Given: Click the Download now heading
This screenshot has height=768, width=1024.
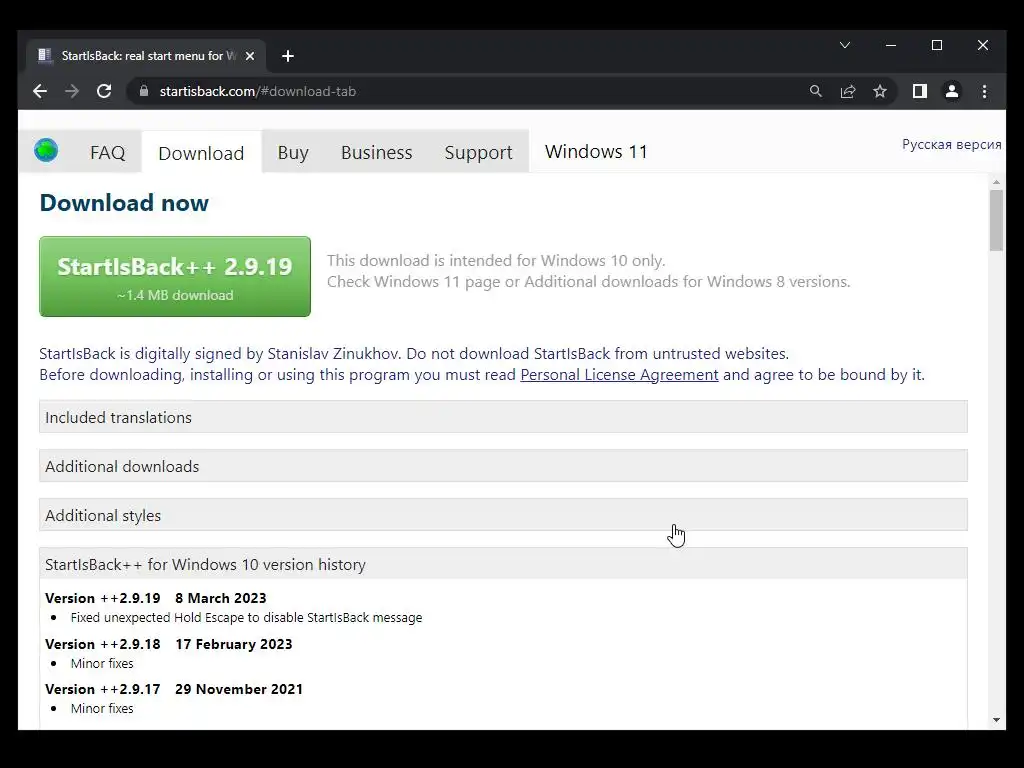Looking at the screenshot, I should coord(124,203).
